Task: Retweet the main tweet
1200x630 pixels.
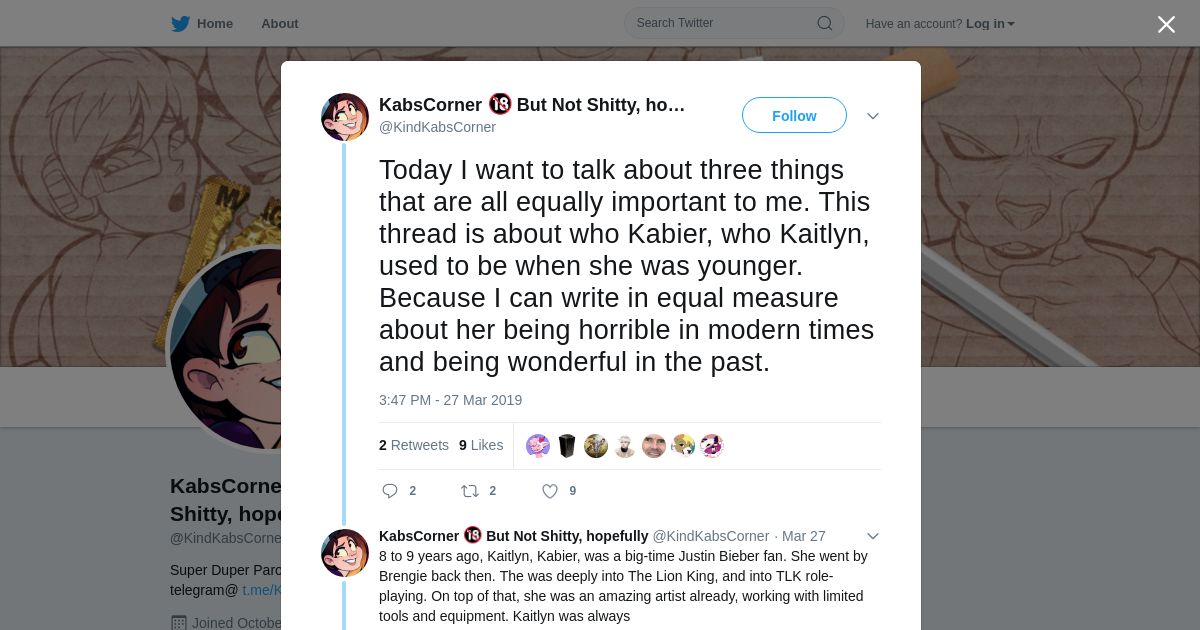Action: pos(470,491)
